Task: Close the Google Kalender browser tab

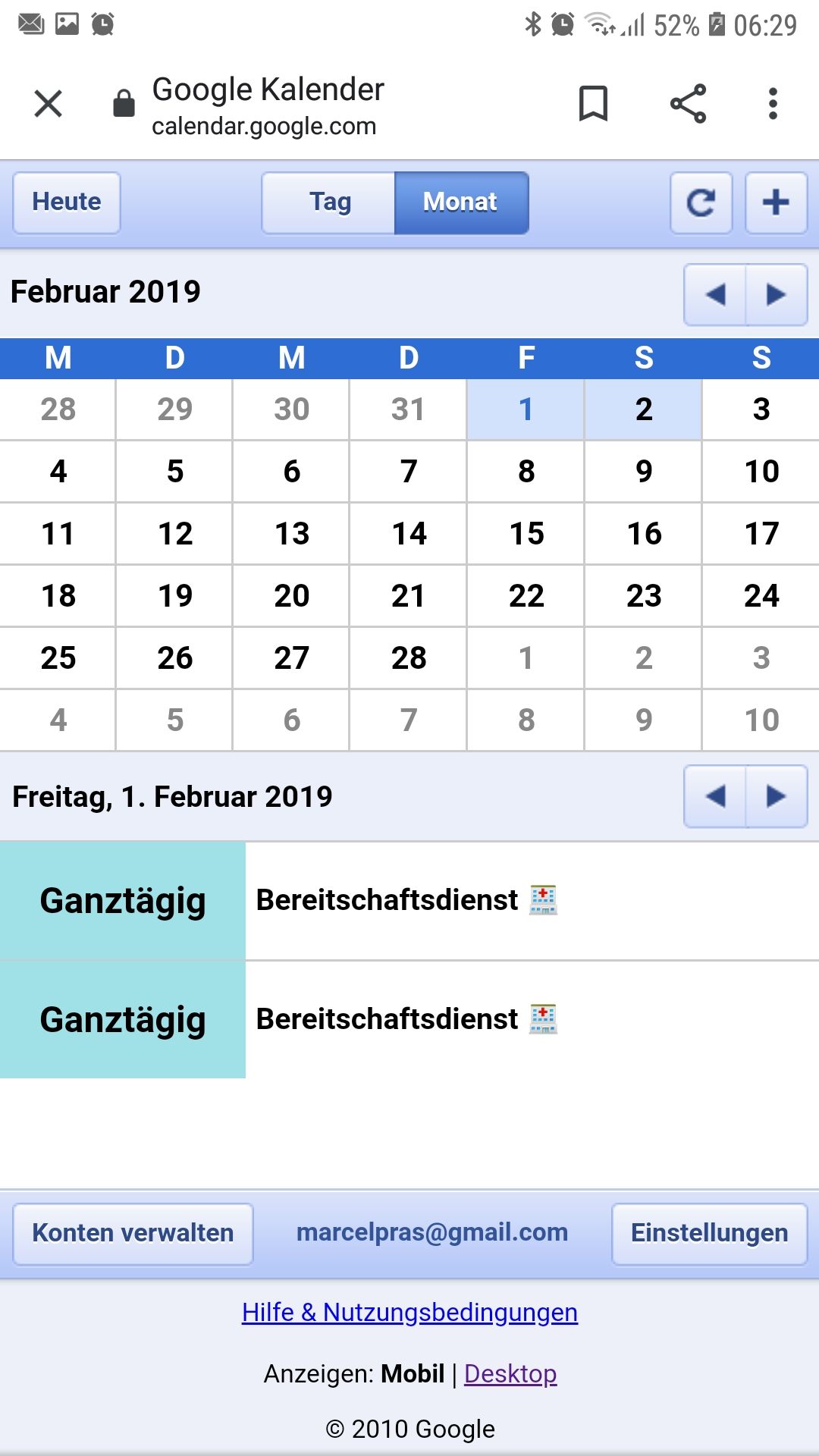Action: (x=49, y=104)
